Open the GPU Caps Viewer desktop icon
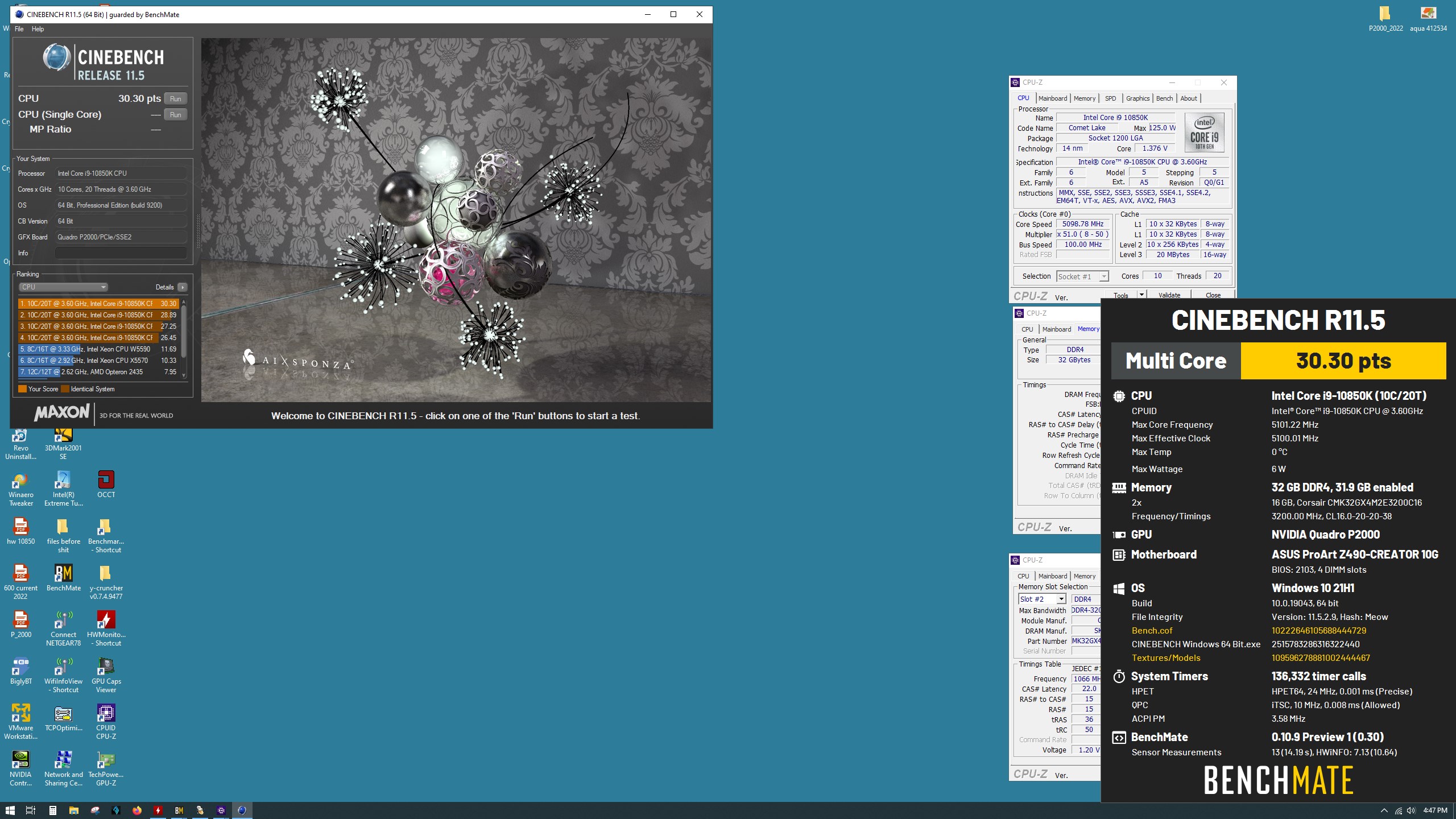Viewport: 1456px width, 819px height. (x=106, y=676)
